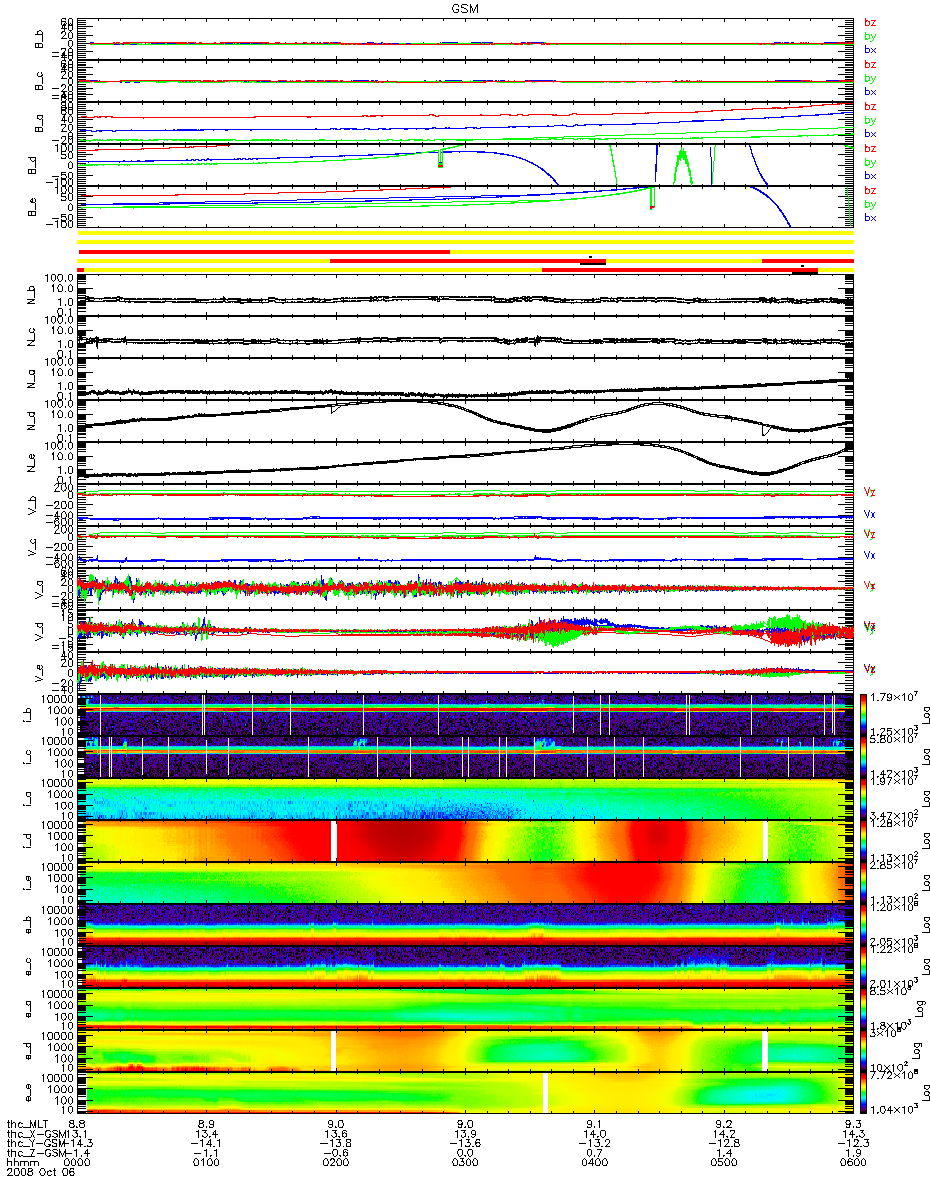Viewport: 930px width, 1200px height.
Task: Click the white data gap in e_e spectrogram
Action: [x=545, y=1093]
